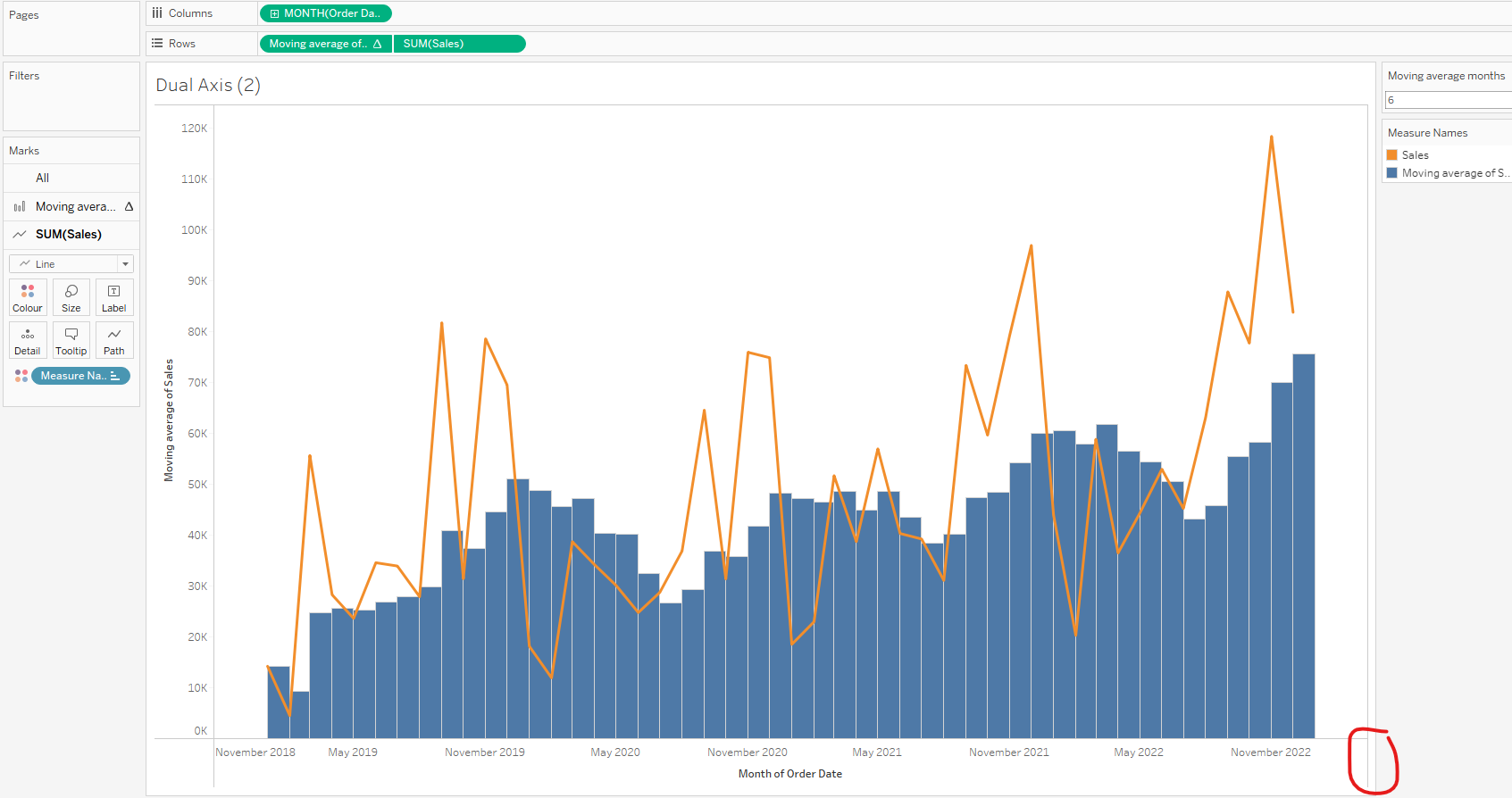1512x798 pixels.
Task: Click the colour dots icon beside Measure Names pill
Action: [x=21, y=376]
